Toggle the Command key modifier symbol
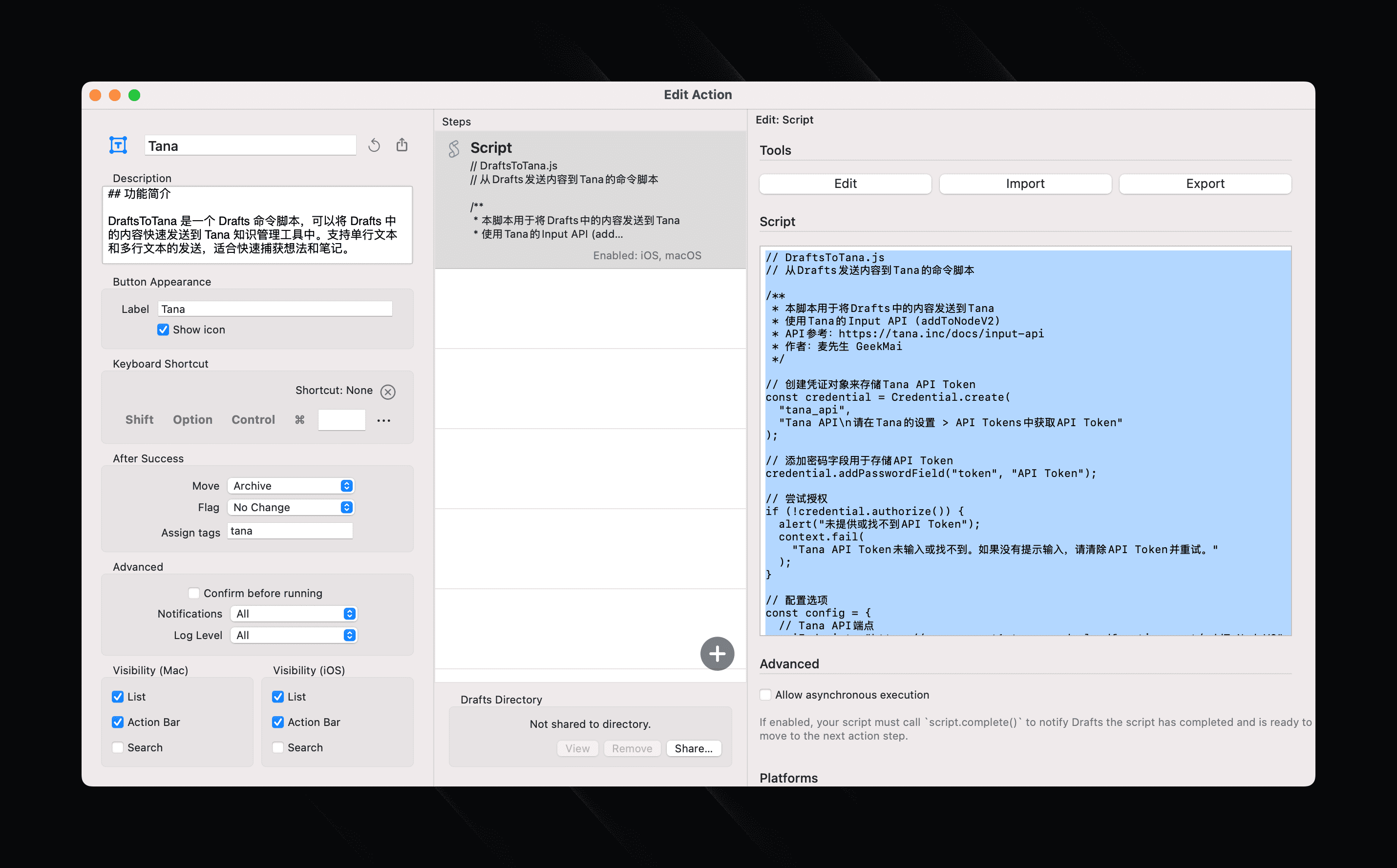The height and width of the screenshot is (868, 1397). tap(300, 420)
